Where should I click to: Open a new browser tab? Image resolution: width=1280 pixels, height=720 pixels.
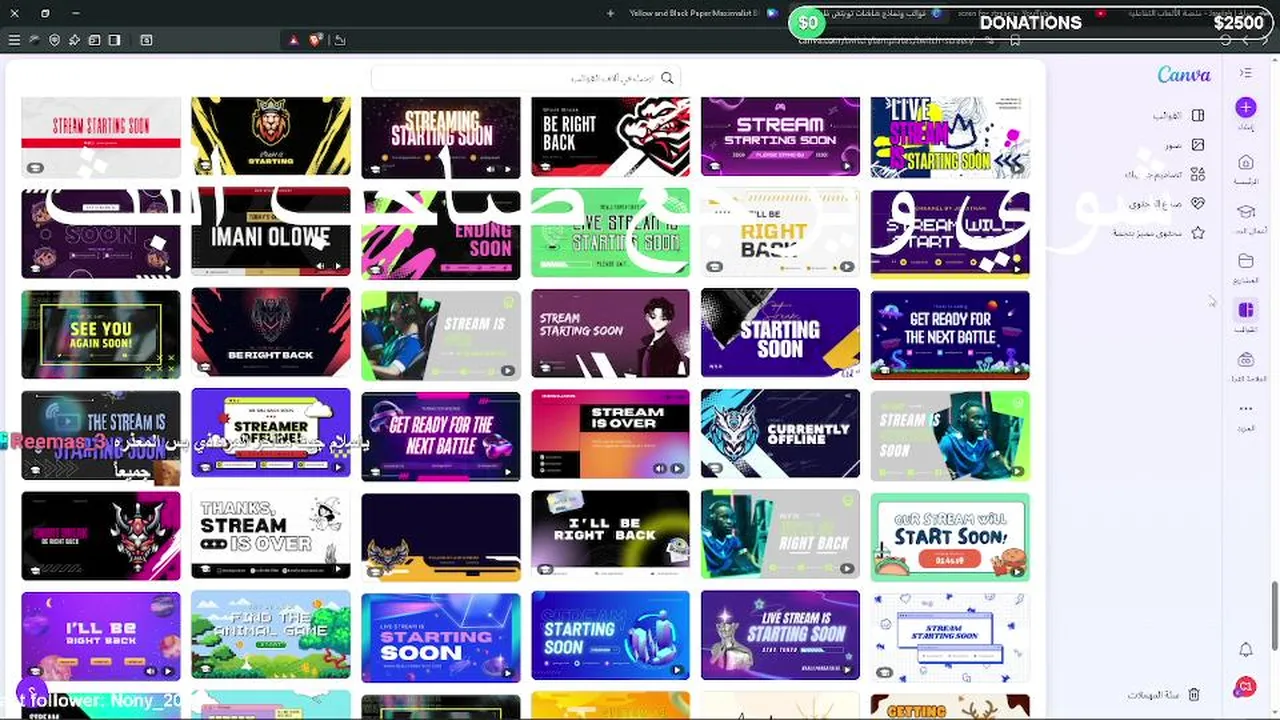coord(610,13)
